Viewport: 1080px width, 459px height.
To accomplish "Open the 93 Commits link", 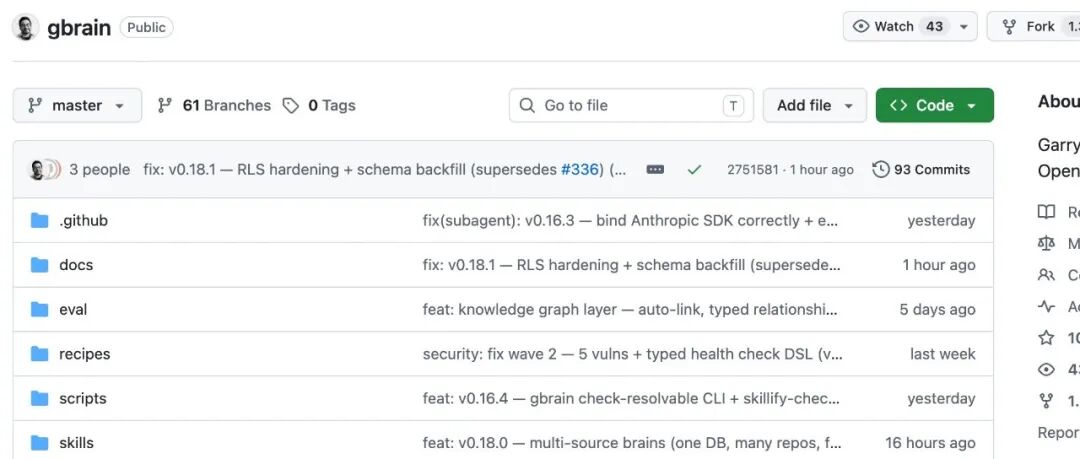I will (x=921, y=170).
